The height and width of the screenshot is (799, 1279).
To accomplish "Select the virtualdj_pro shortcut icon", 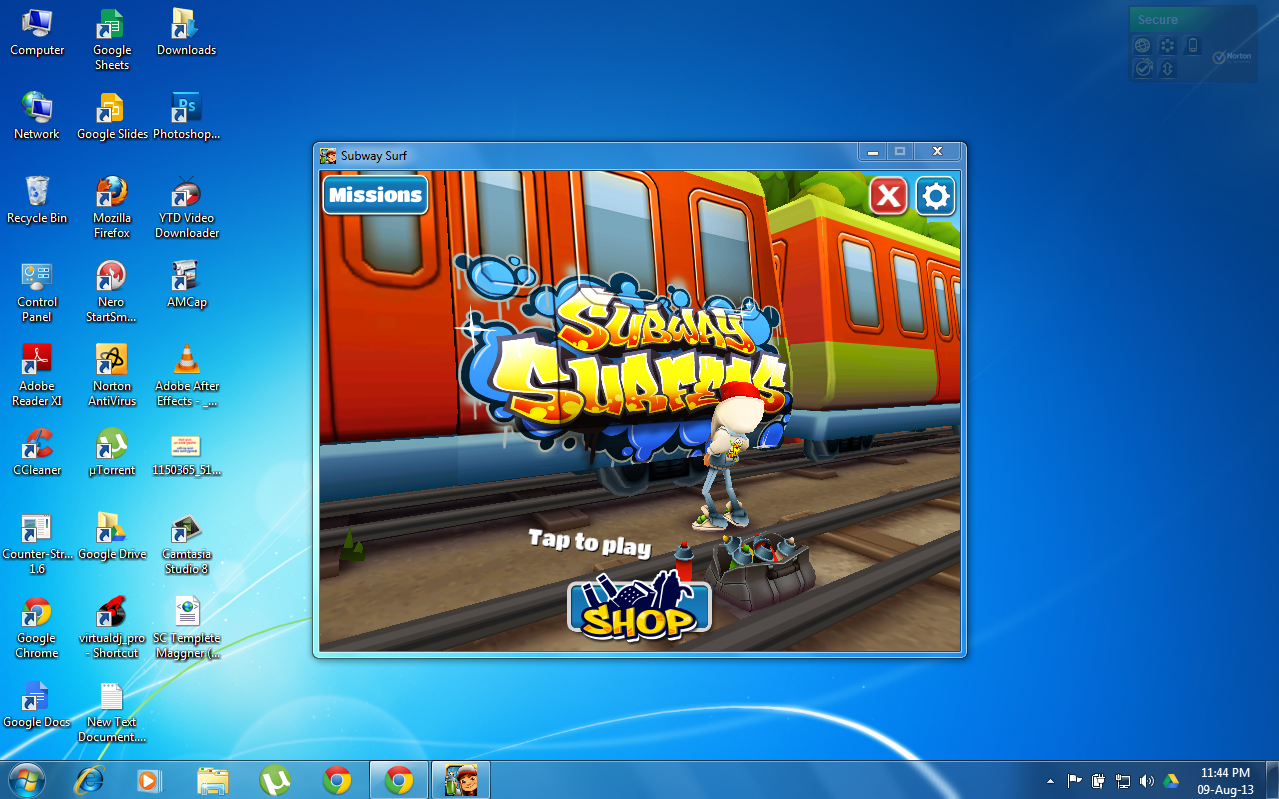I will click(112, 627).
